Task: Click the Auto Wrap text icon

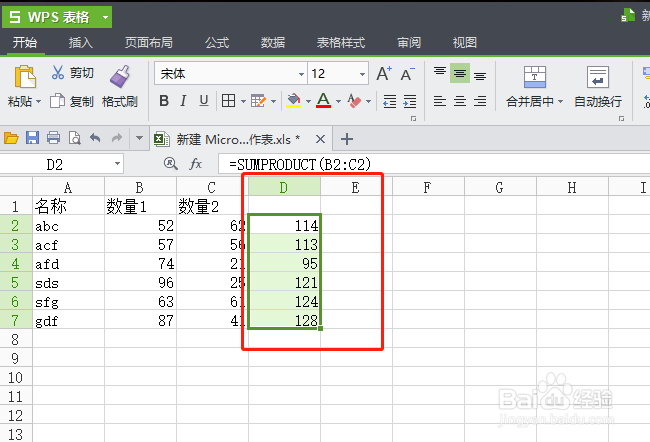Action: [x=598, y=77]
